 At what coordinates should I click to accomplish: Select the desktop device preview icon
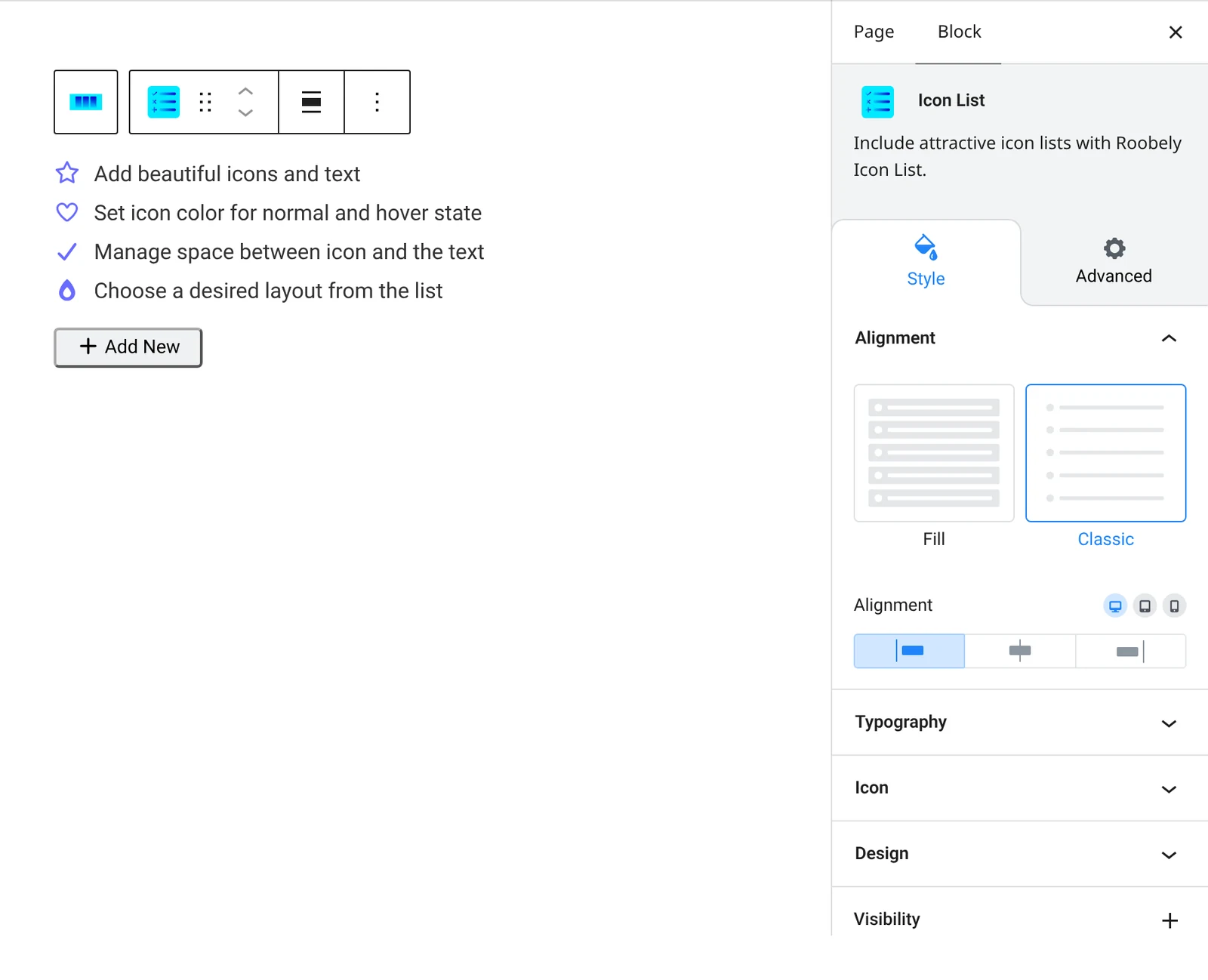click(1115, 606)
